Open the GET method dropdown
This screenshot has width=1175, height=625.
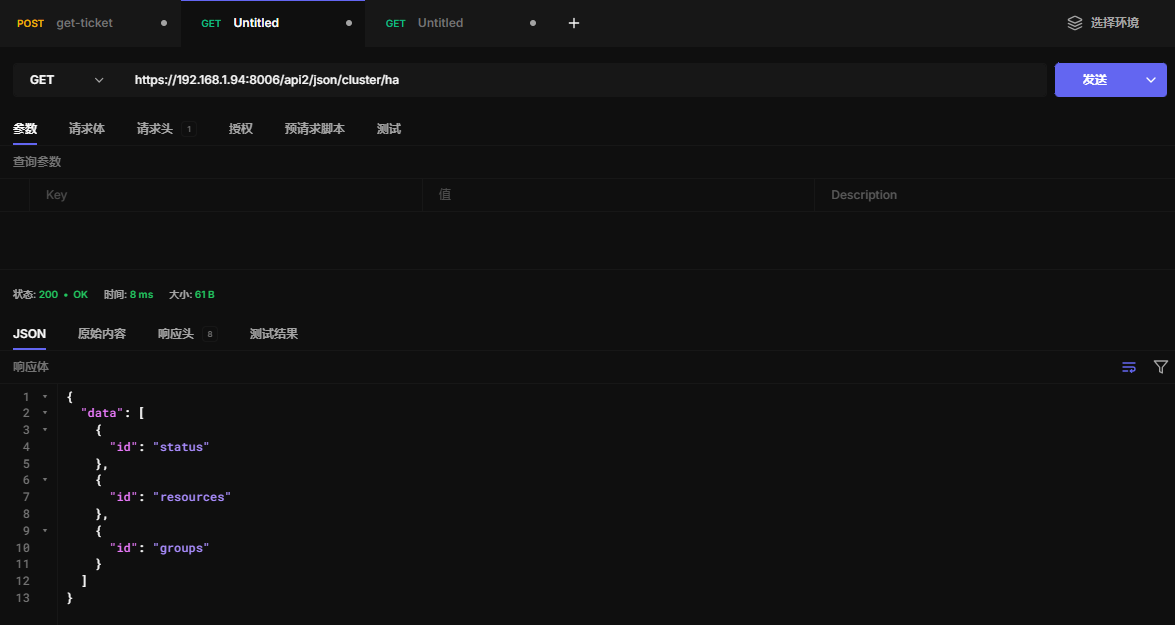click(67, 80)
